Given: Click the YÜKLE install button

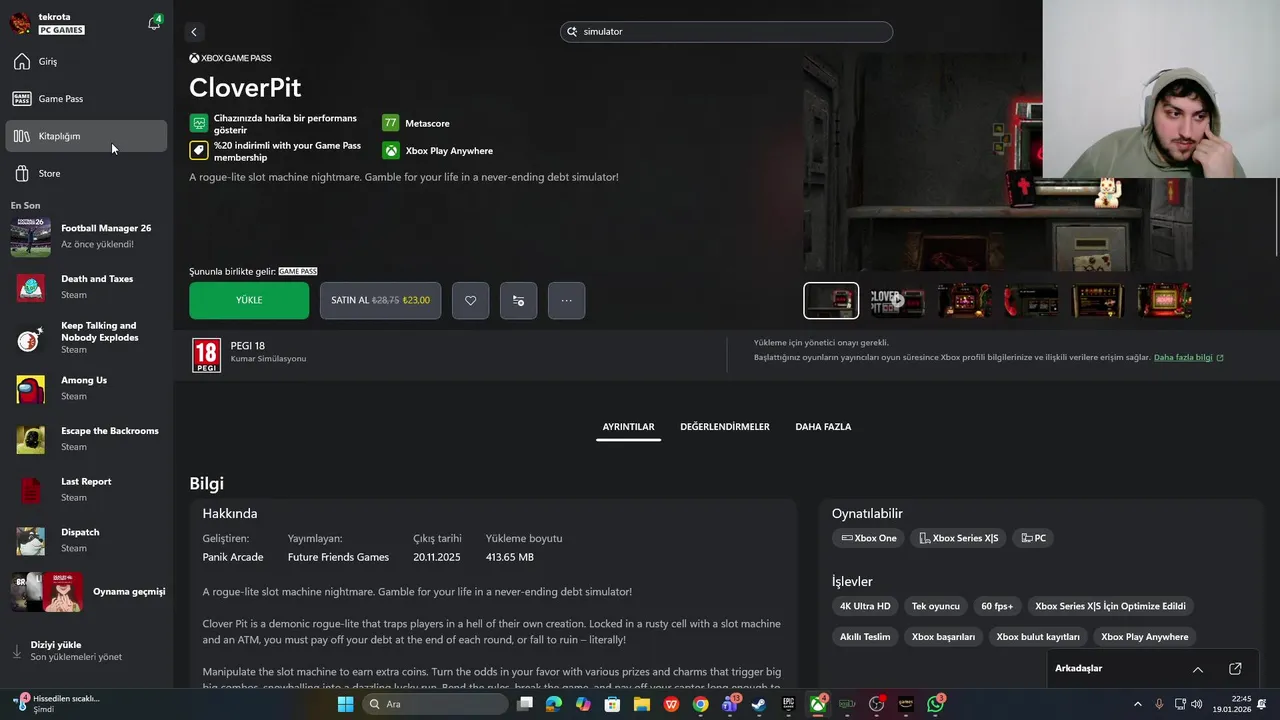Looking at the screenshot, I should point(249,300).
